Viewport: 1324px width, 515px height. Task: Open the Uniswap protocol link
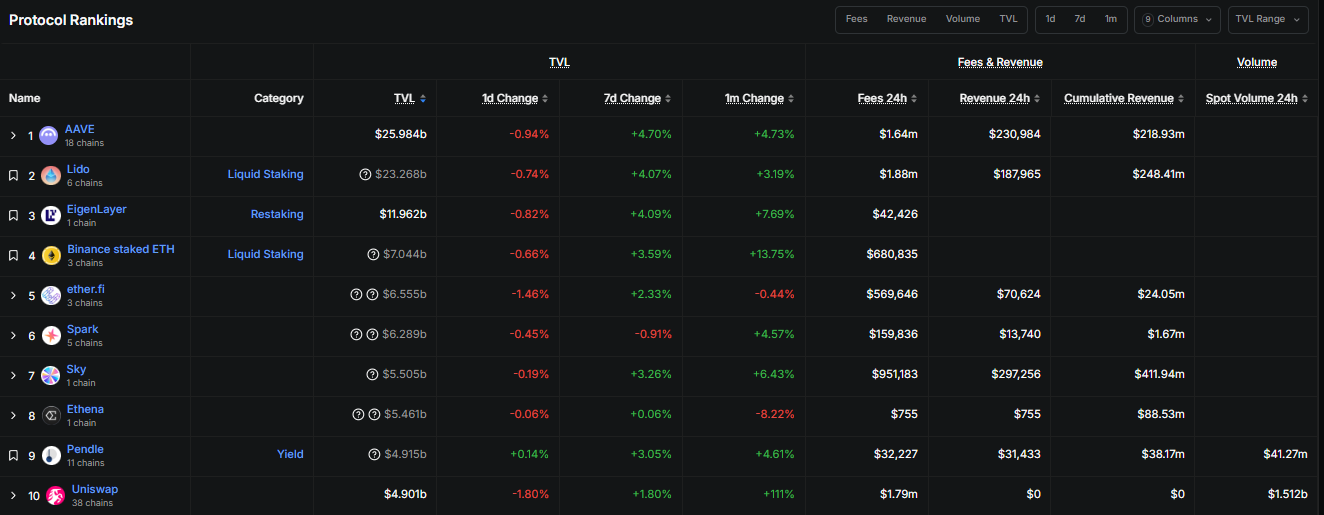(95, 489)
